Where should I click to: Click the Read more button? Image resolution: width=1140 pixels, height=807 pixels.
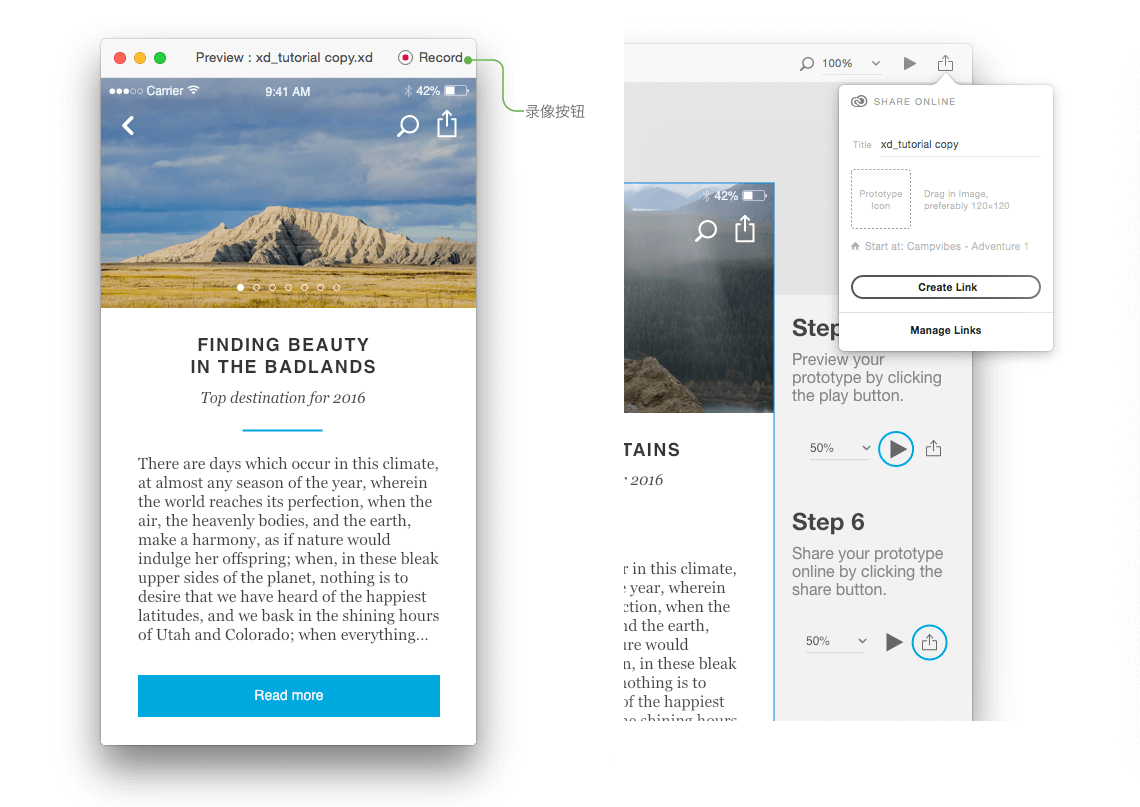(x=288, y=696)
